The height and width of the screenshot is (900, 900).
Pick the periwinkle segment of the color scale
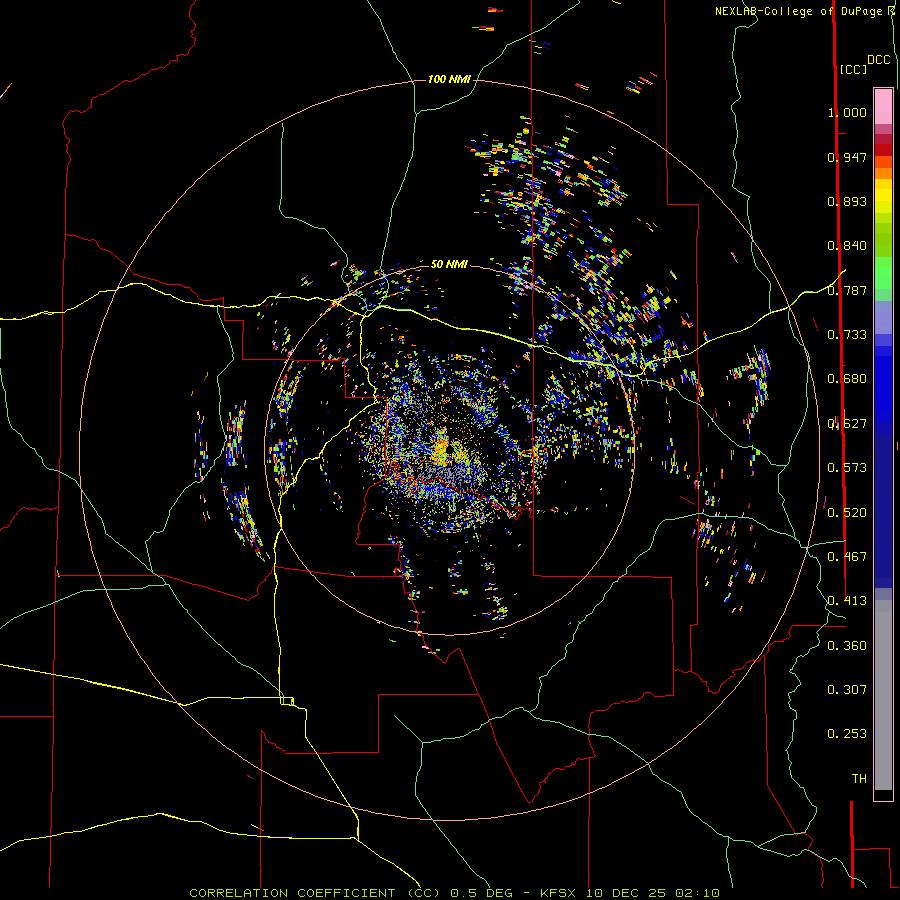coord(883,318)
